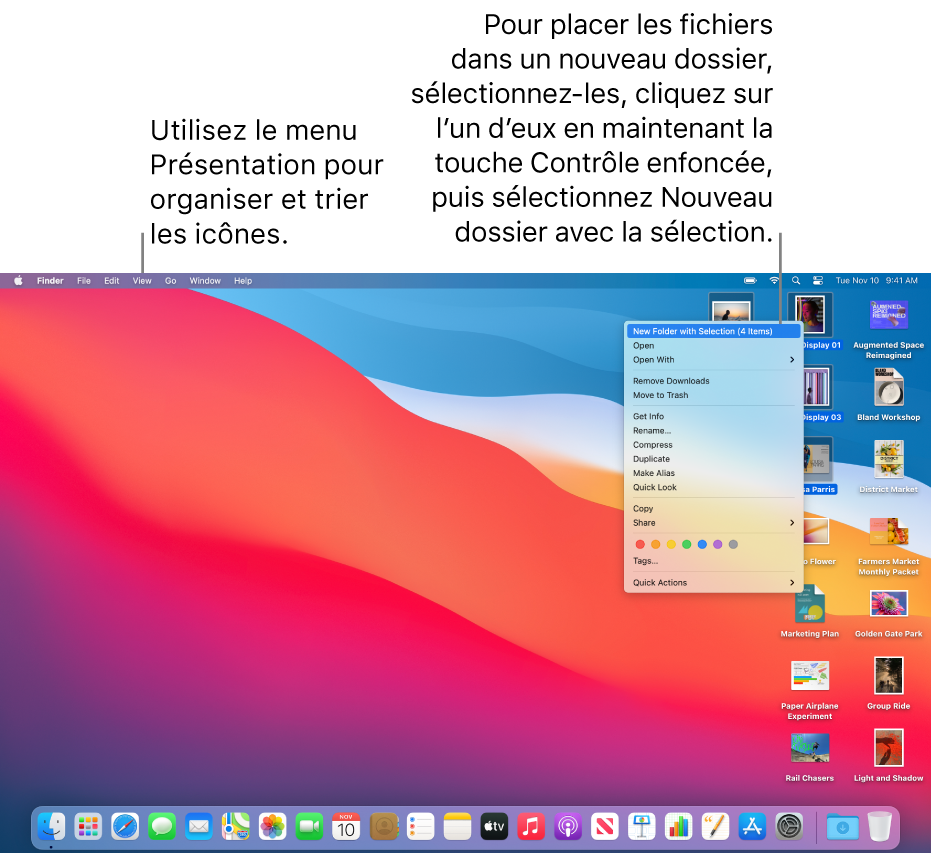Launch Numbers from the Dock
931x854 pixels.
678,826
